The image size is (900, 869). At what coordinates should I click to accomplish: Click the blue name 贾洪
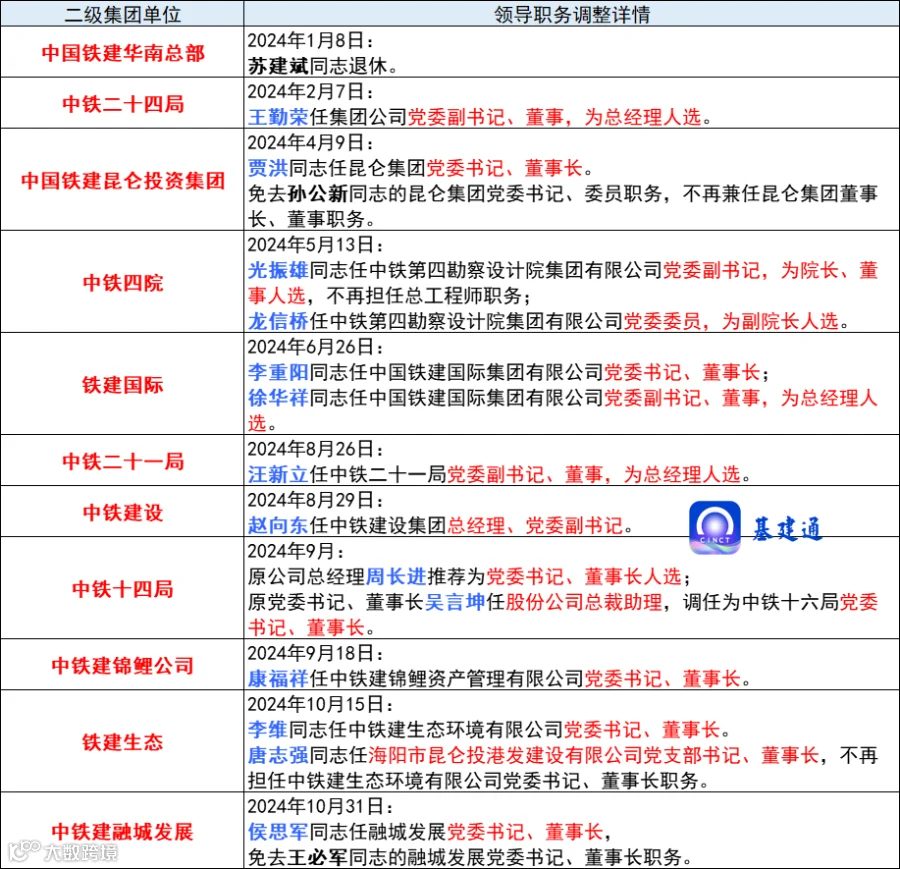click(268, 168)
